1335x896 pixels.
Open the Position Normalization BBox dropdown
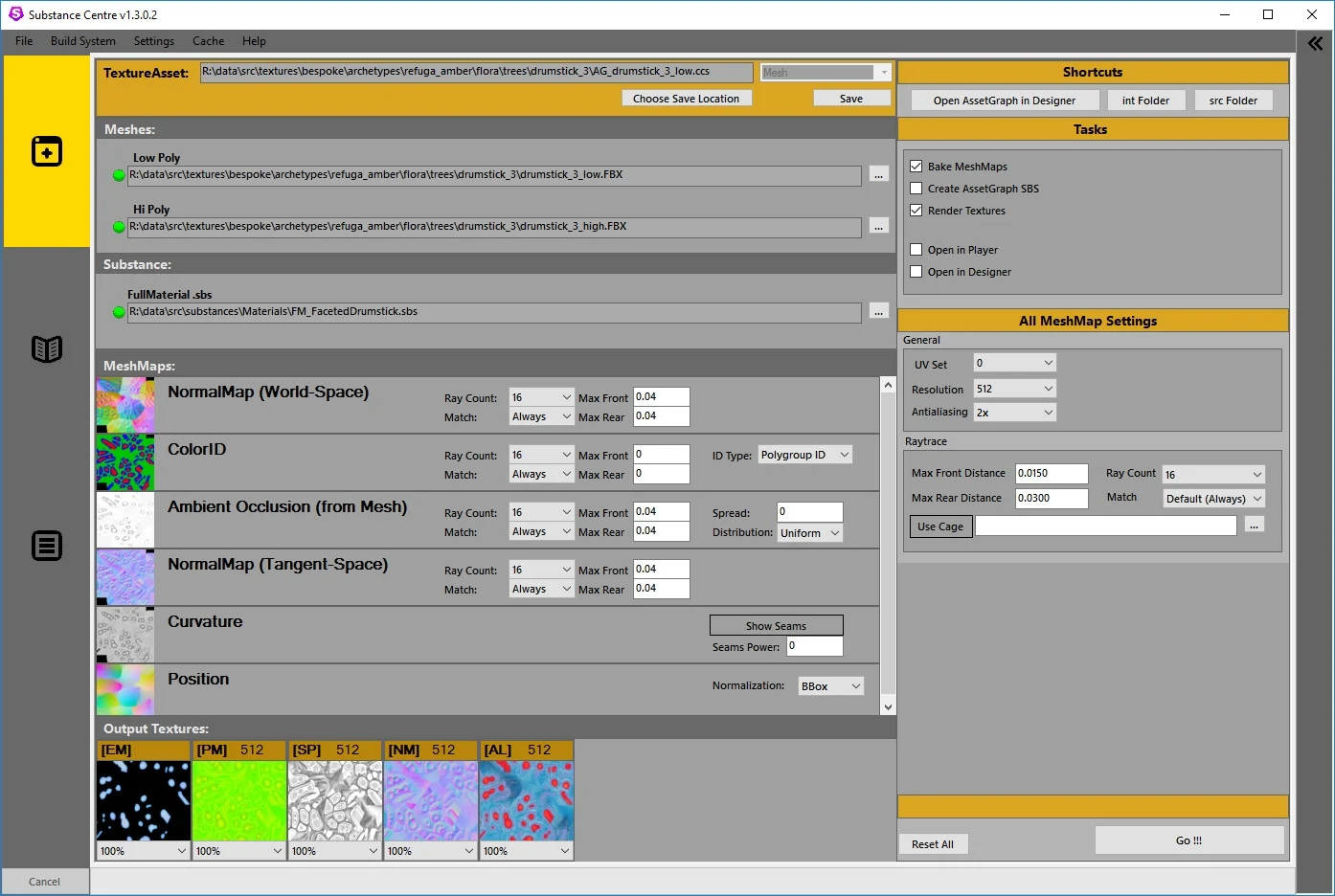point(831,686)
